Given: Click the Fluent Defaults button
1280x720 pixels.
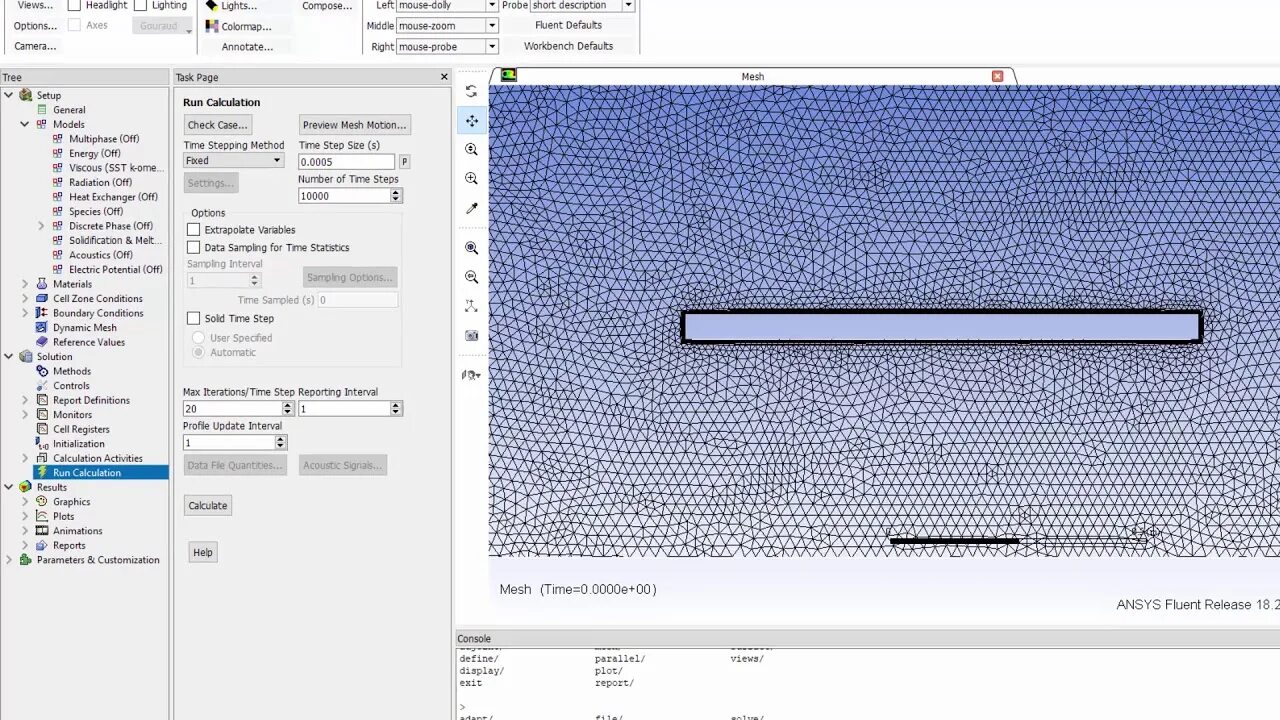Looking at the screenshot, I should pos(568,25).
